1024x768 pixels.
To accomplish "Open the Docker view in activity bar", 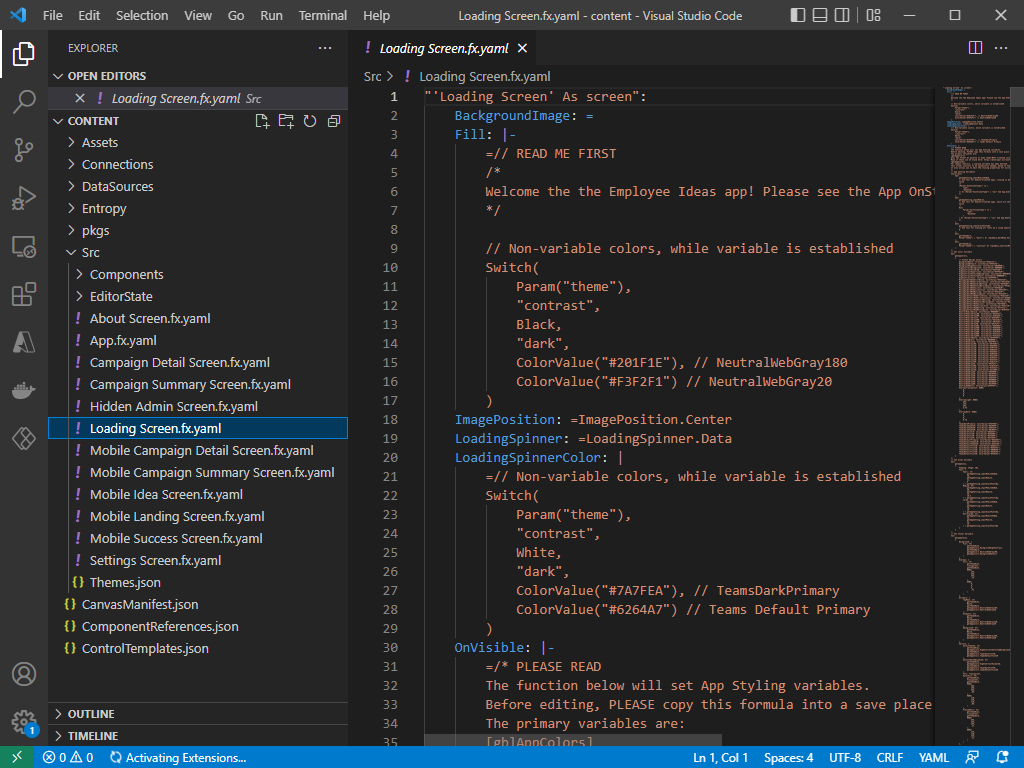I will click(x=24, y=390).
